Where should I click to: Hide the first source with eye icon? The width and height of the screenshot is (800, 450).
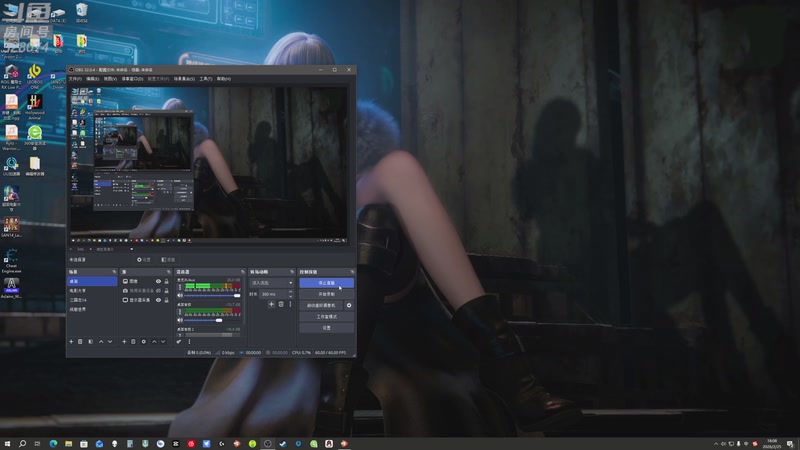[x=158, y=281]
